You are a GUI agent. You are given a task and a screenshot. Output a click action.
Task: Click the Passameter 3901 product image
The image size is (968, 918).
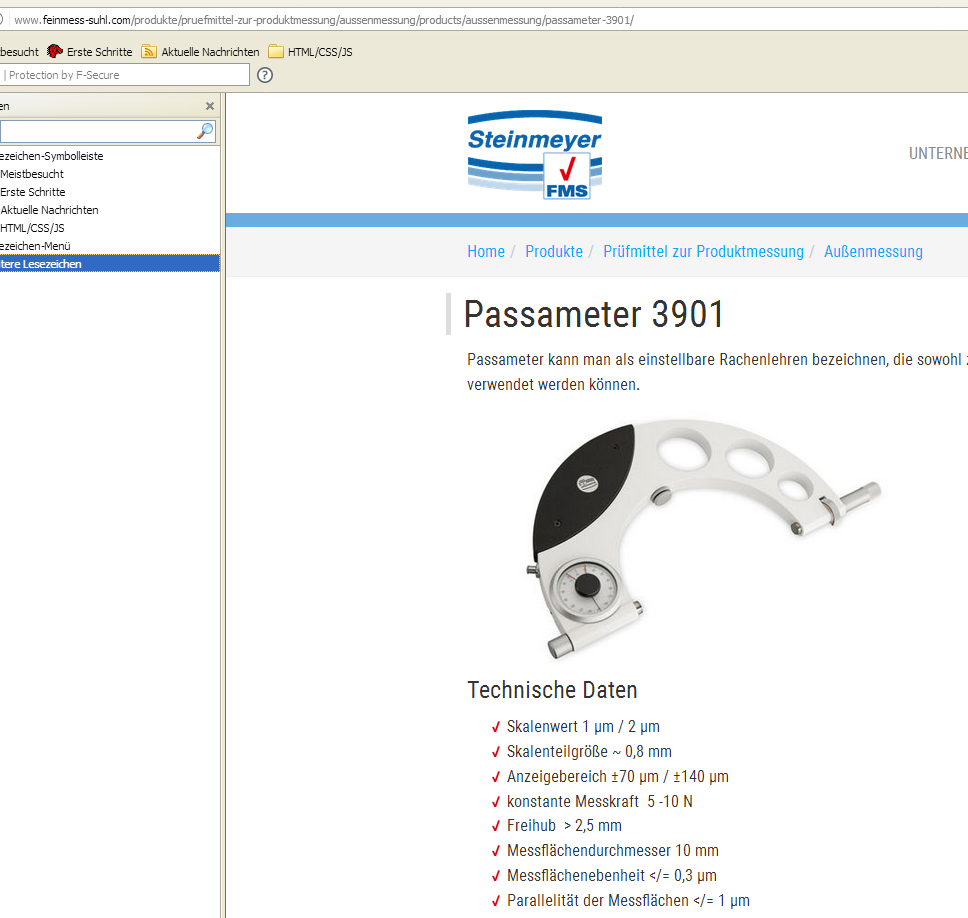coord(704,538)
